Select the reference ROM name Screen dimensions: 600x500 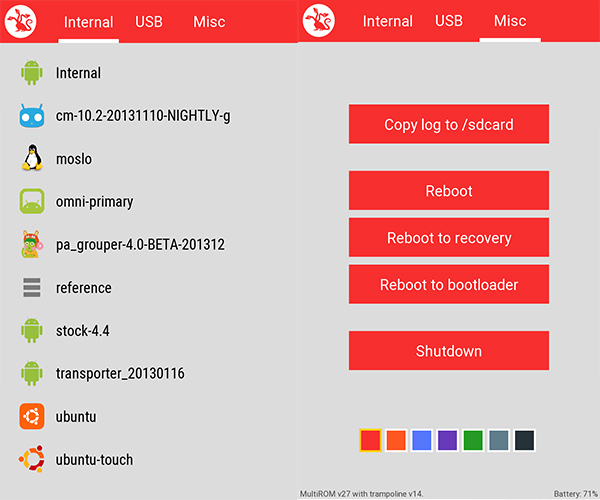pos(84,288)
